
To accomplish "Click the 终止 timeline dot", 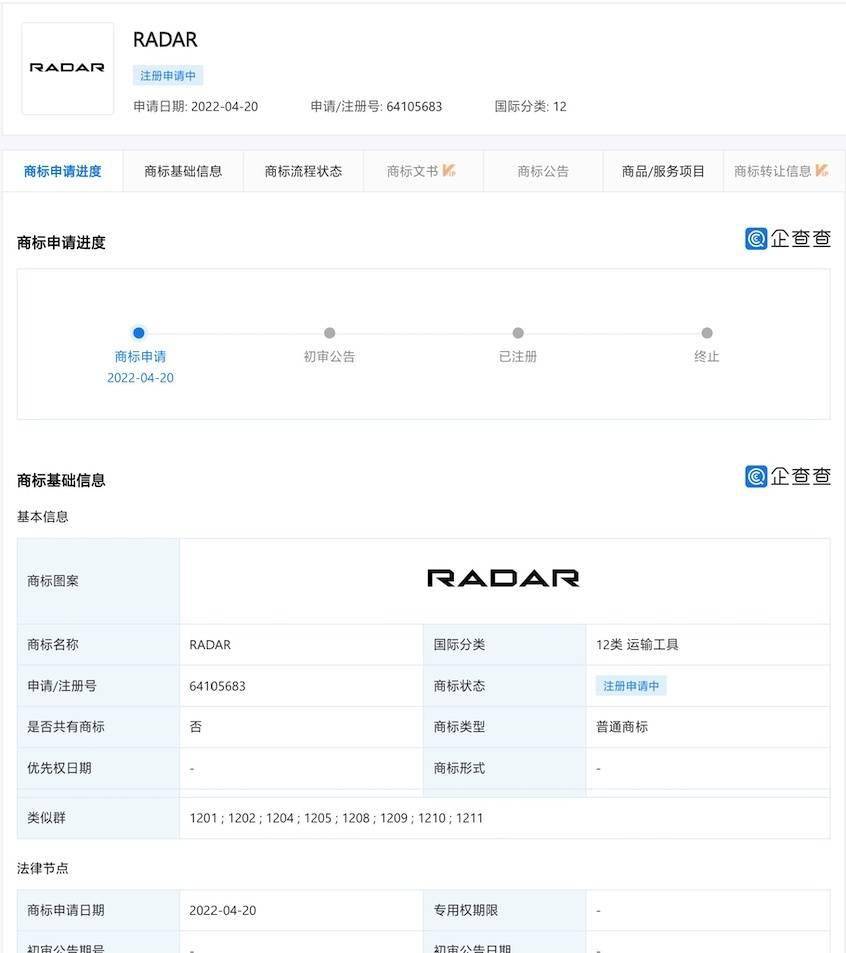I will [x=707, y=332].
